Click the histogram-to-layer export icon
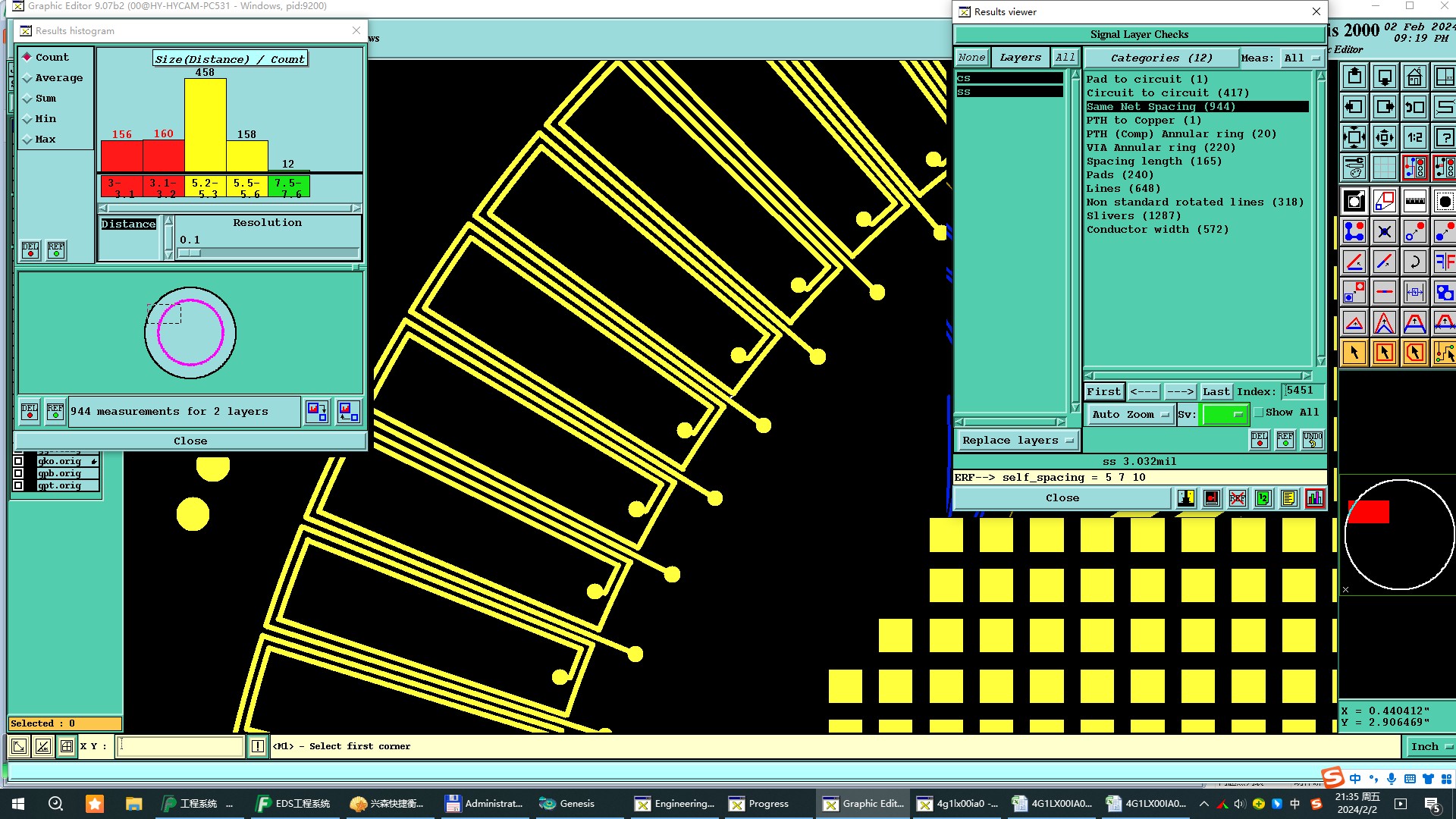 (x=318, y=412)
